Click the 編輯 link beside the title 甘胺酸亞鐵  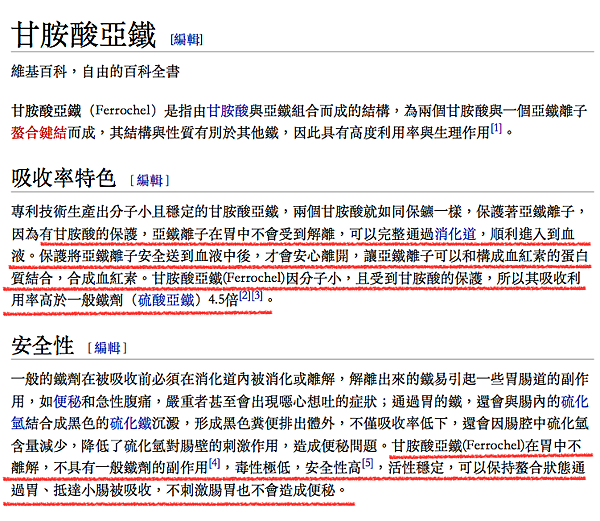(x=186, y=39)
